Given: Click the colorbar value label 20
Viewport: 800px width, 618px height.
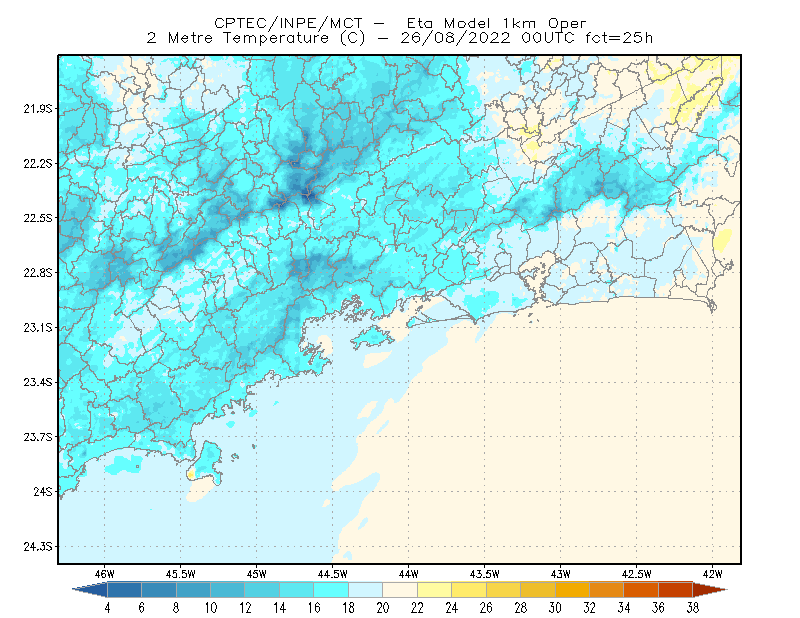Looking at the screenshot, I should 383,608.
